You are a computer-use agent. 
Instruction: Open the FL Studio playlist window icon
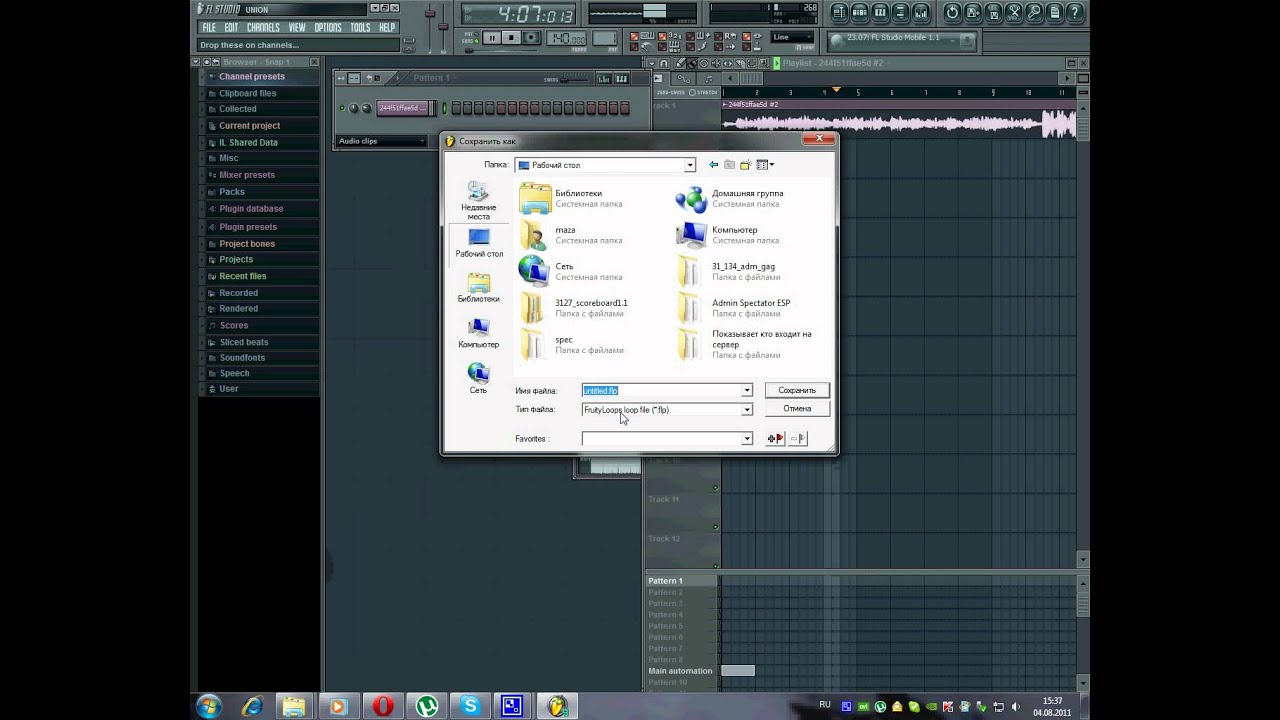point(839,13)
